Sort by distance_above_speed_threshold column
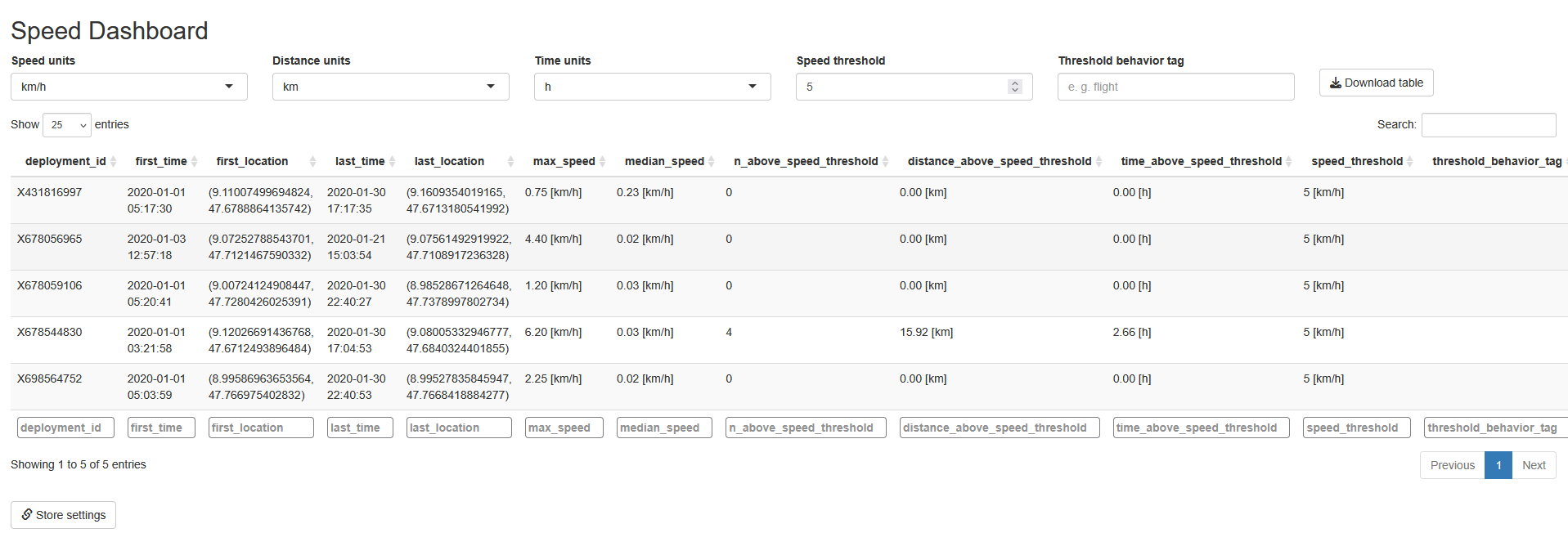Screen dimensions: 1568x533 1000,161
